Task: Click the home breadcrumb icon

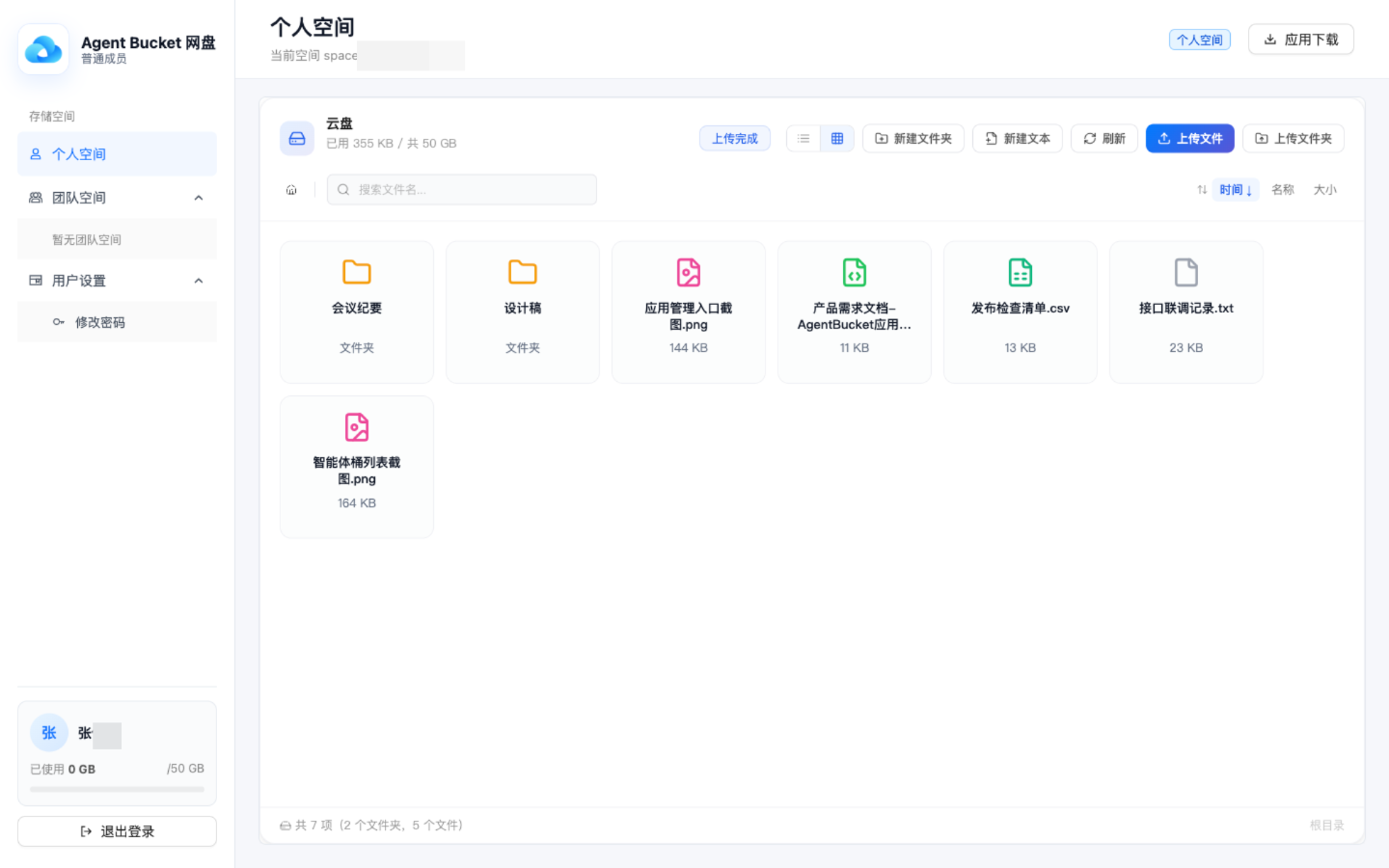Action: point(291,190)
